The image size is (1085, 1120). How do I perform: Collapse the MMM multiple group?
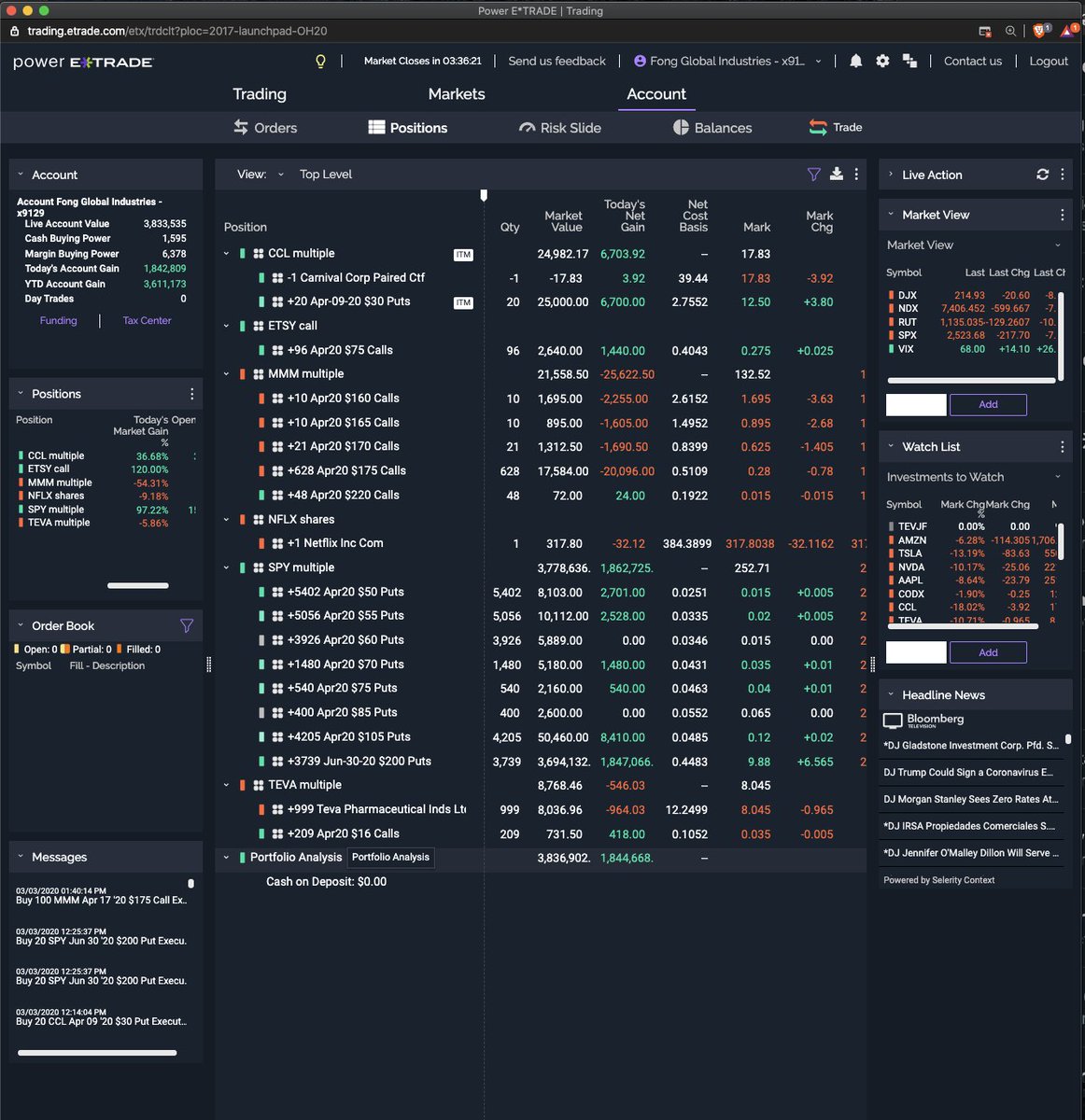pos(226,374)
